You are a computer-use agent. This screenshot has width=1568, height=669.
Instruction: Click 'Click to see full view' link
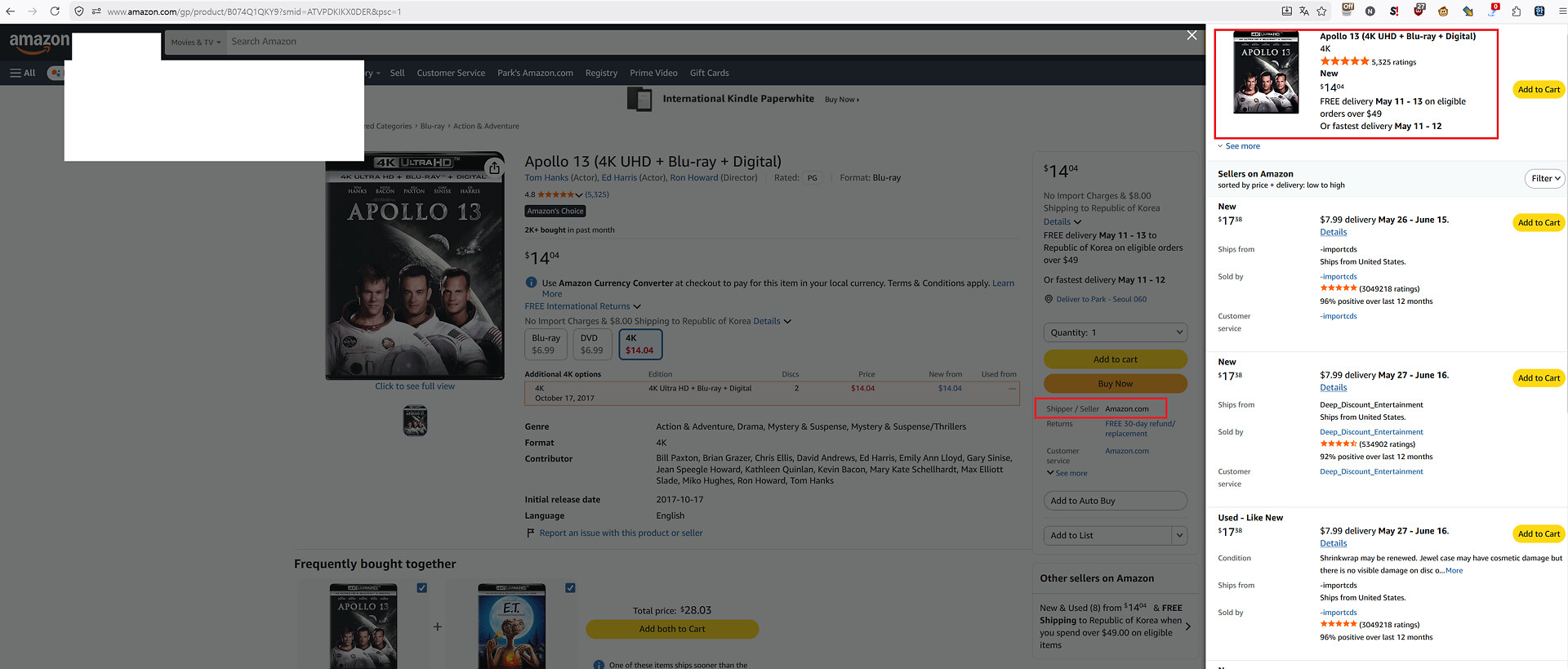click(x=415, y=386)
